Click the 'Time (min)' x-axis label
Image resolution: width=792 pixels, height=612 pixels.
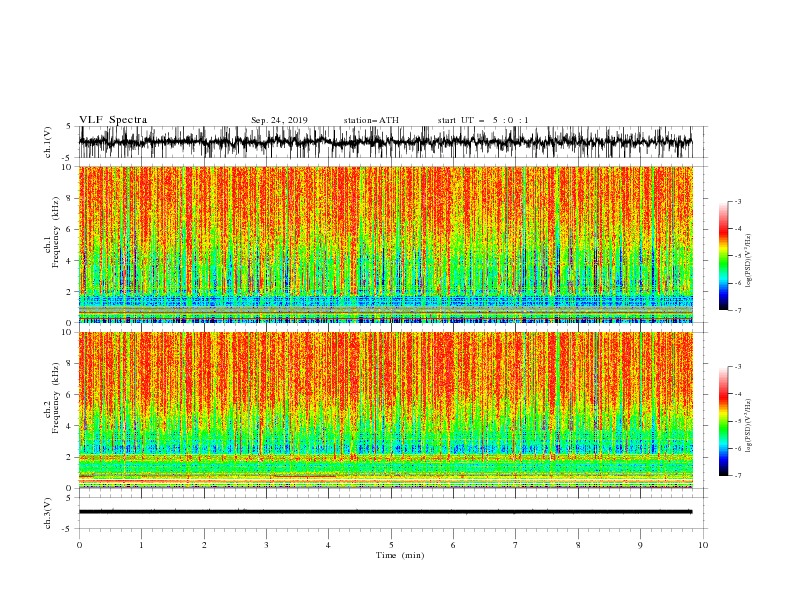[400, 555]
